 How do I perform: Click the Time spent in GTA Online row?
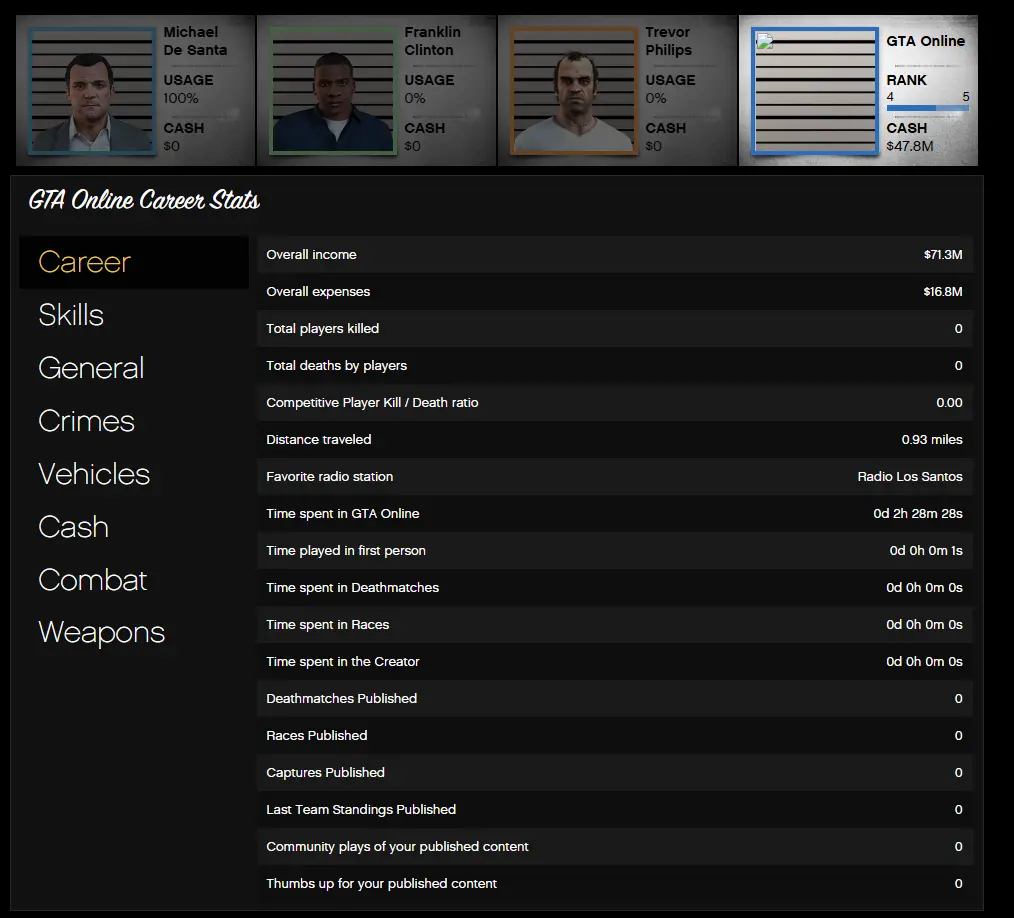614,514
